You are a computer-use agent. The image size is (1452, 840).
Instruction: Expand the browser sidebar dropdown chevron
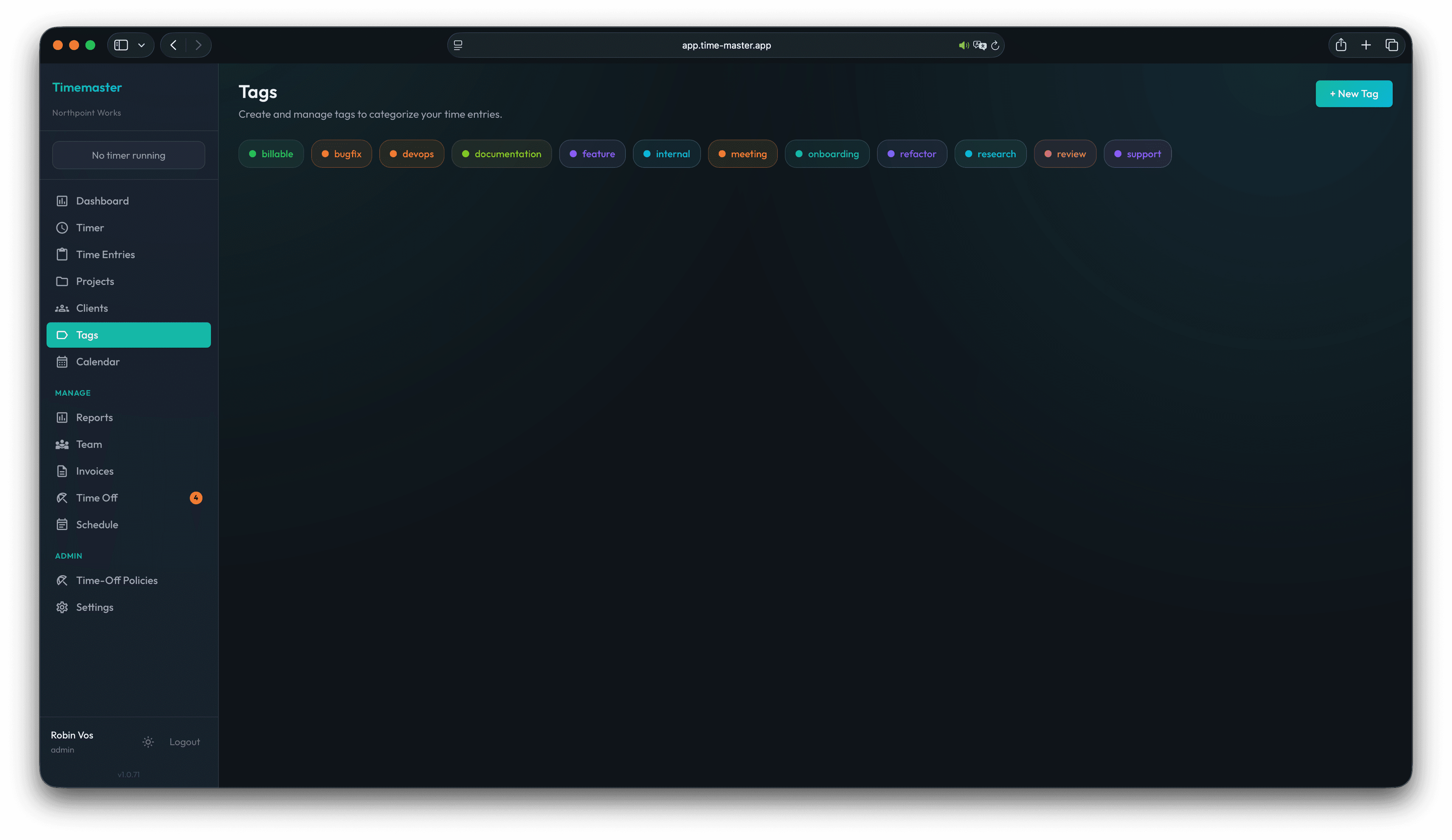coord(142,45)
